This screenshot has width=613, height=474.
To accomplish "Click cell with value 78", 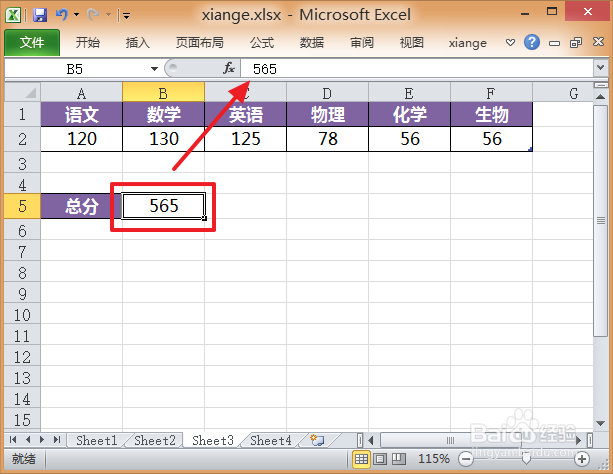I will click(x=327, y=139).
